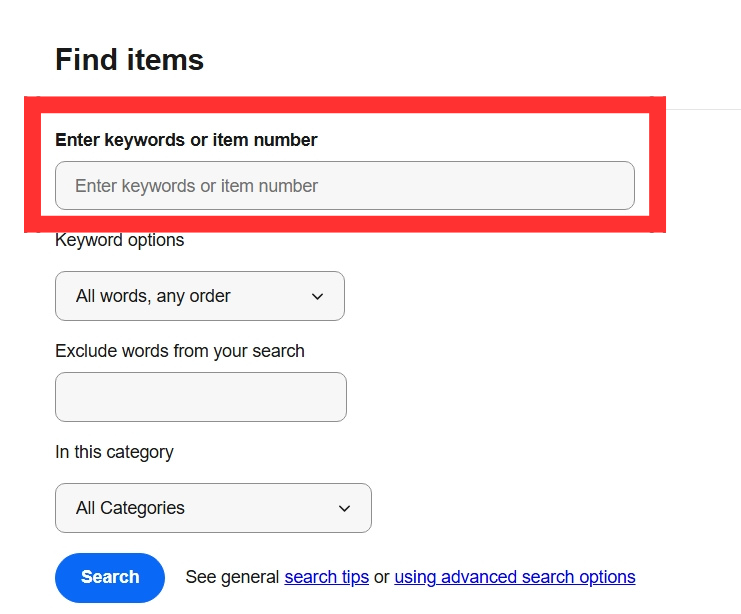This screenshot has height=614, width=741.
Task: Click the 'In this category' label
Action: 114,452
